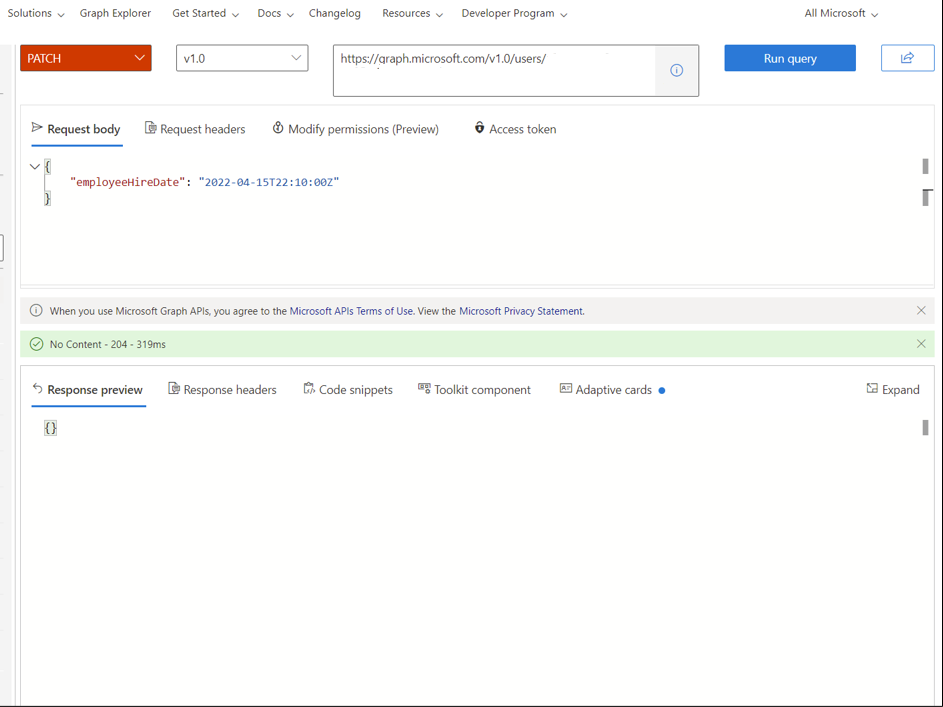Click the employeeHireDate key in the body
Screen dimensions: 943x707
[x=127, y=182]
